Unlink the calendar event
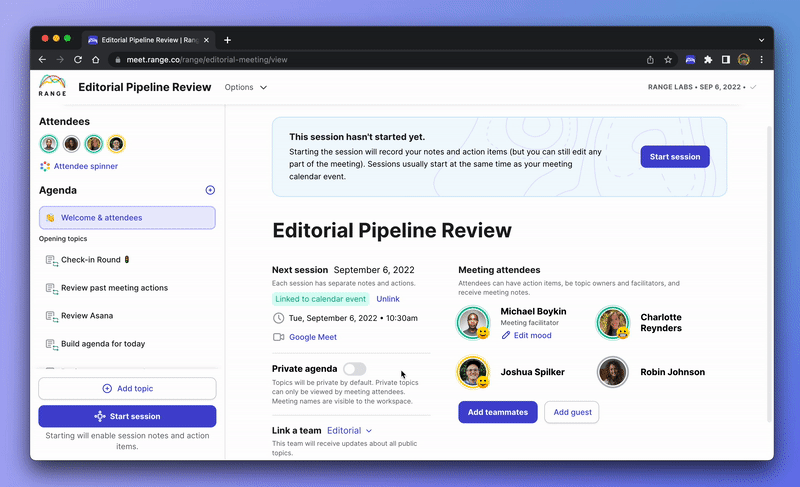Image resolution: width=800 pixels, height=487 pixels. (388, 299)
